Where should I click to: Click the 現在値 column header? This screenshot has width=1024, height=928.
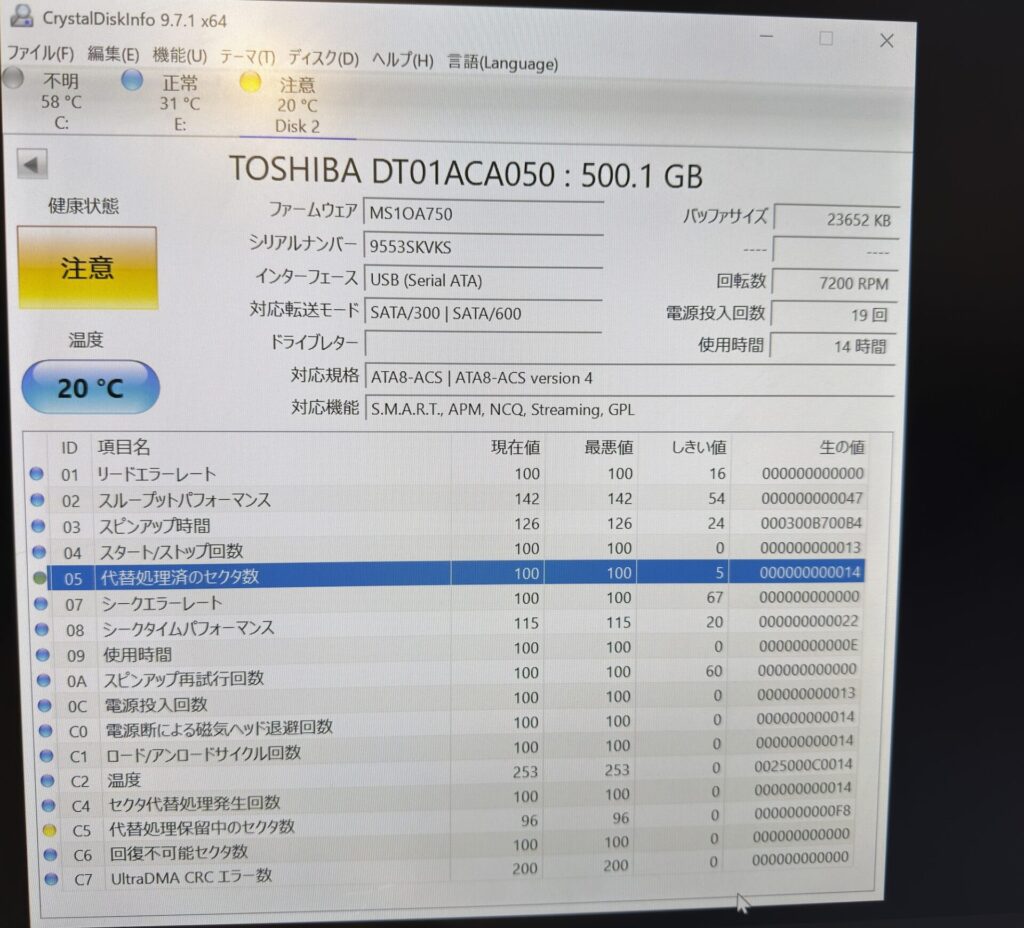515,447
